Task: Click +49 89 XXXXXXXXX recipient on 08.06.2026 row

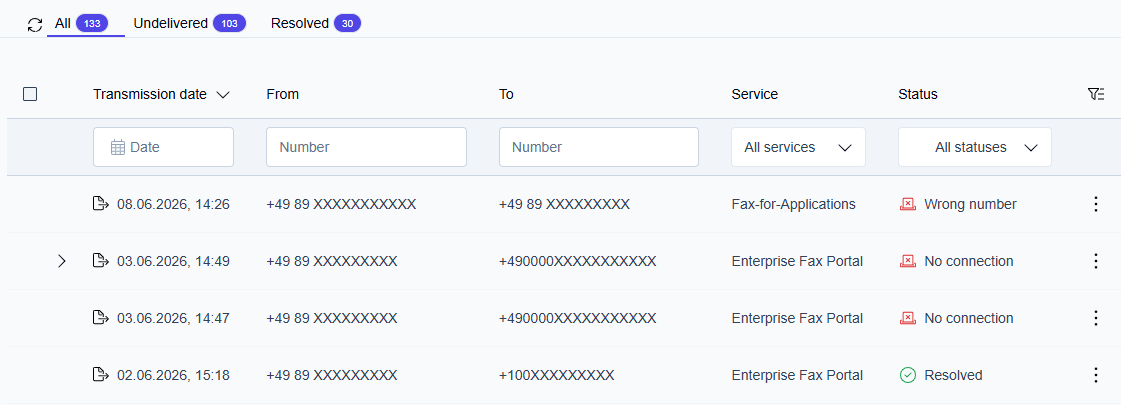Action: [564, 204]
